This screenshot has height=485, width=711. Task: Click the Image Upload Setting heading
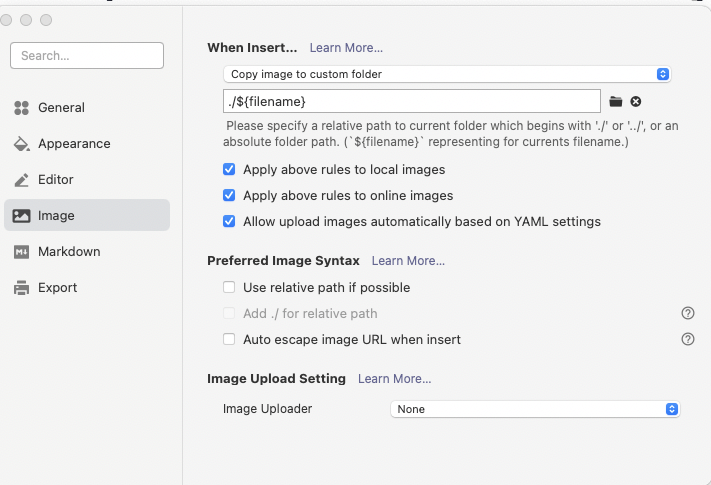277,379
